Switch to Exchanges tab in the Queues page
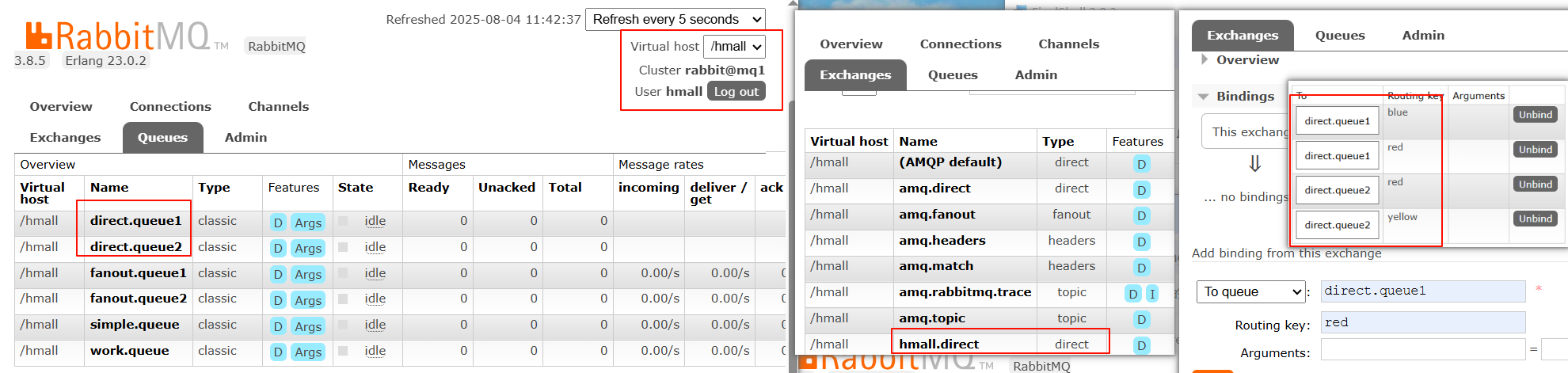 pyautogui.click(x=65, y=137)
